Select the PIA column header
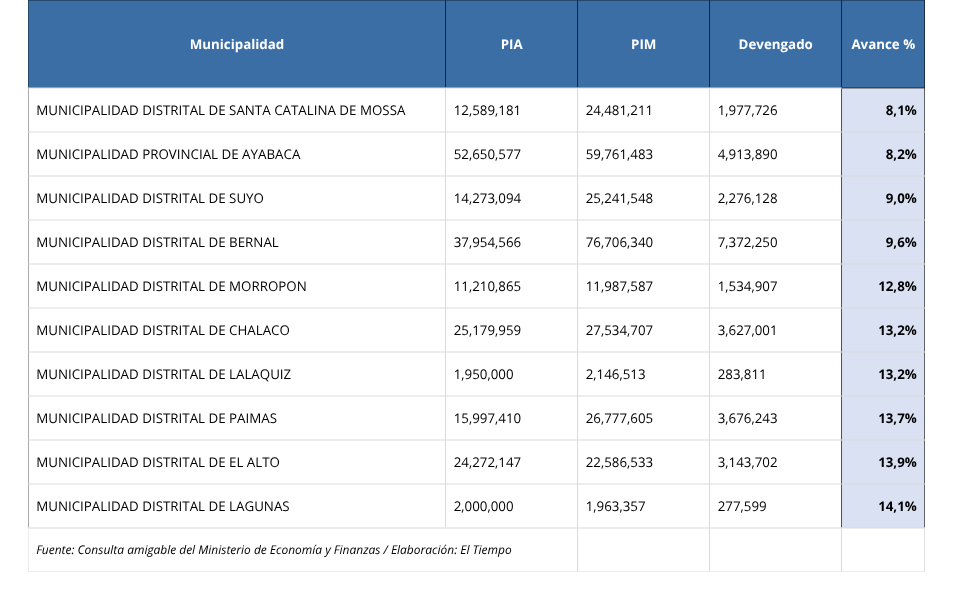This screenshot has width=961, height=593. (511, 43)
